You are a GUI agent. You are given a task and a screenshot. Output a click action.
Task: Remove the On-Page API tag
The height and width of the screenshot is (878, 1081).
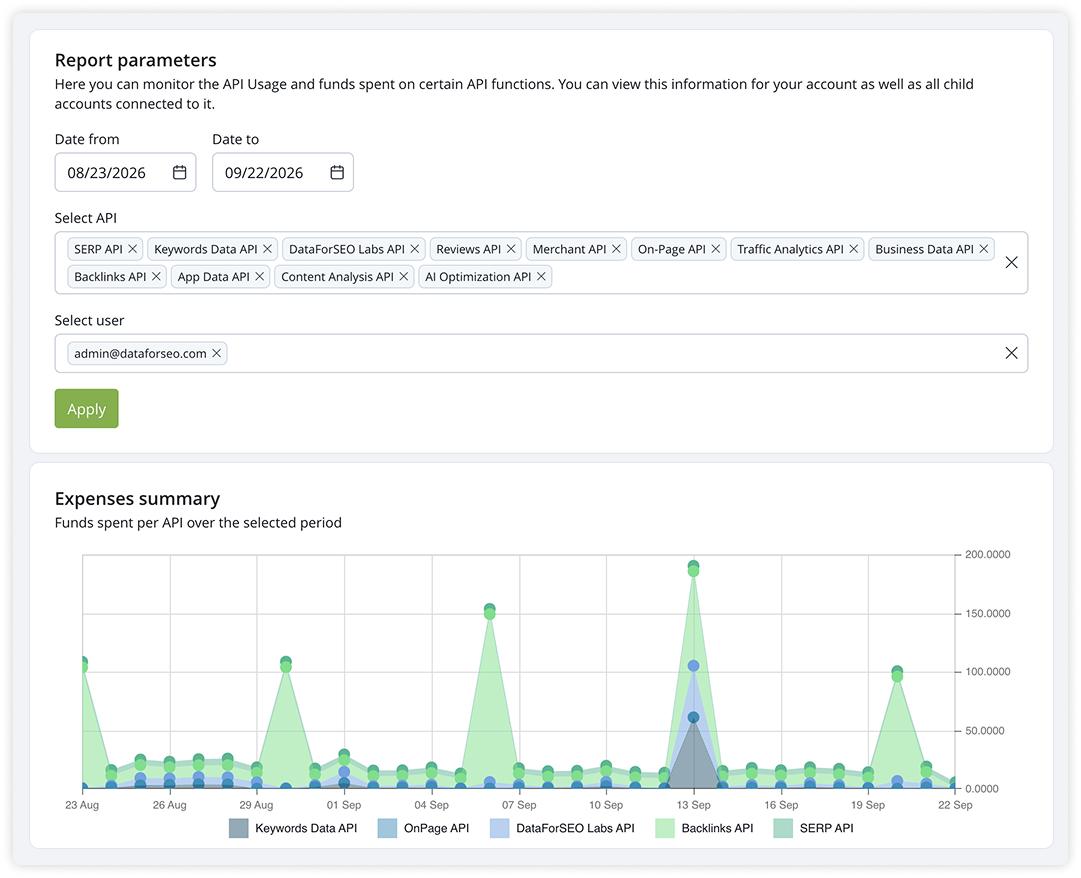pyautogui.click(x=716, y=249)
